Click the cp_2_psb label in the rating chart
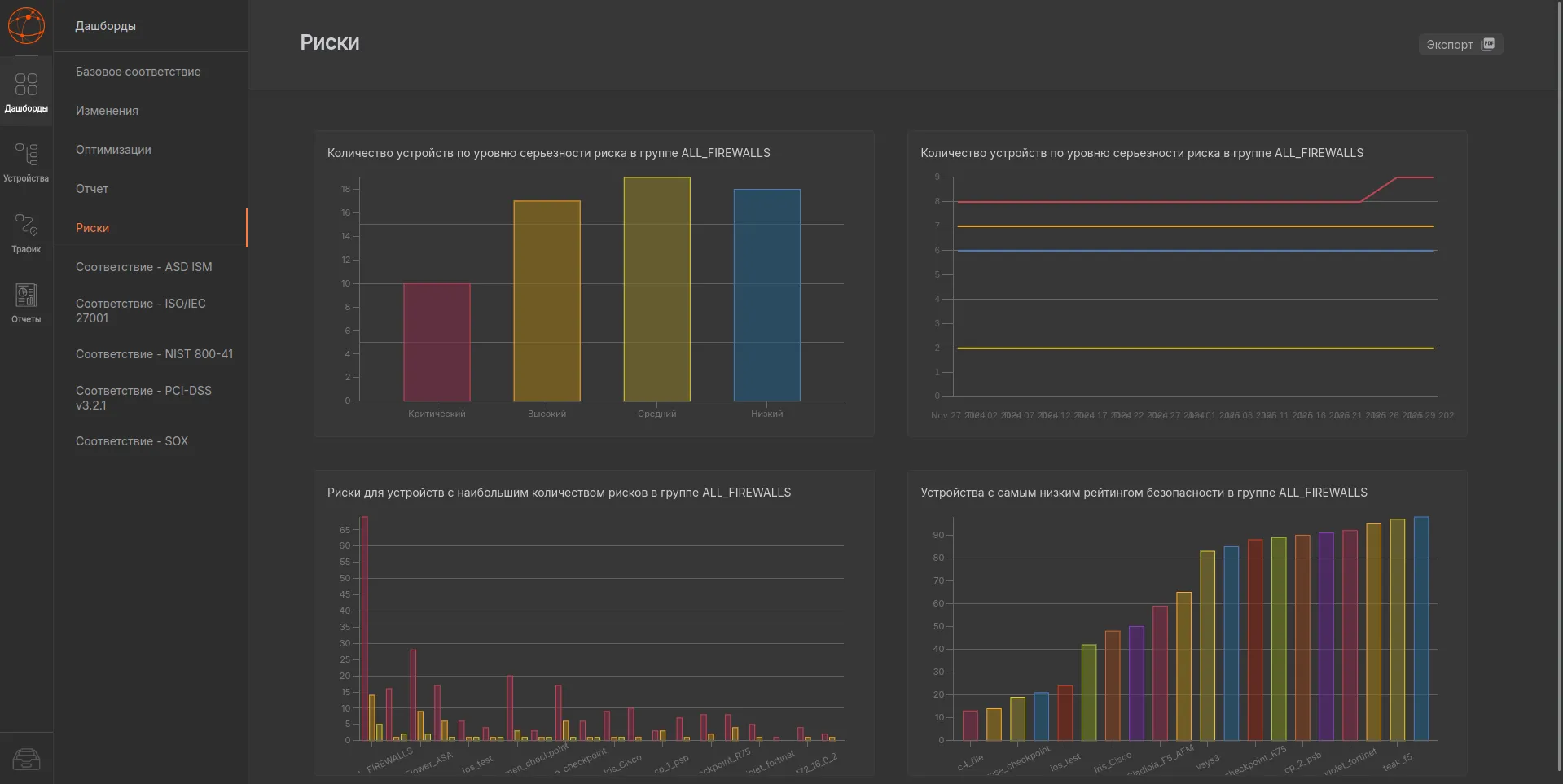The image size is (1563, 784). (x=1302, y=762)
